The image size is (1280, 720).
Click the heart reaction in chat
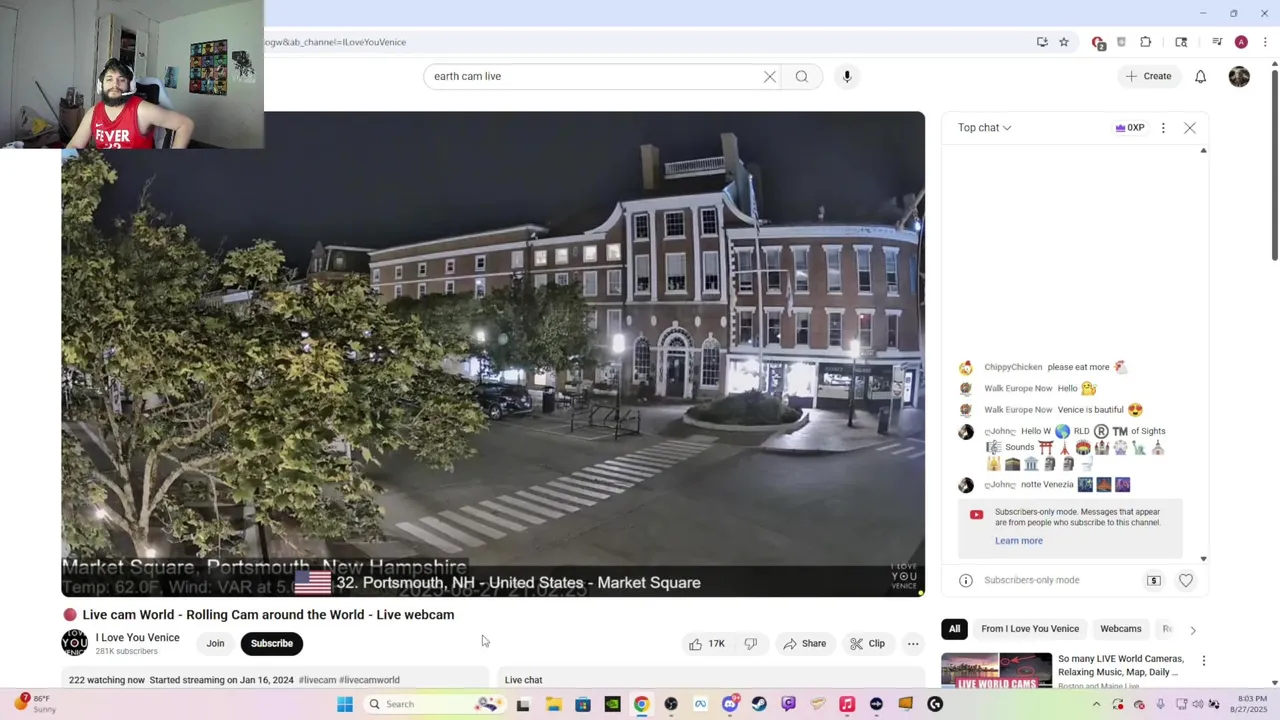coord(1186,580)
